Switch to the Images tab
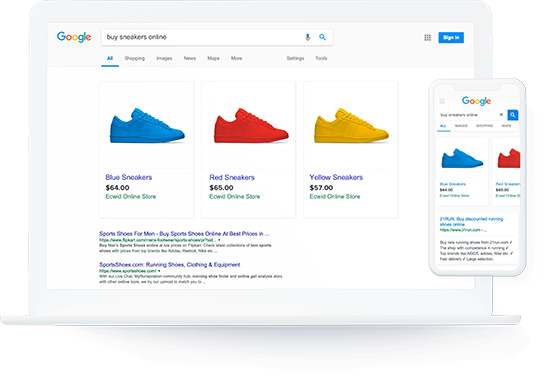This screenshot has width=545, height=382. 164,58
